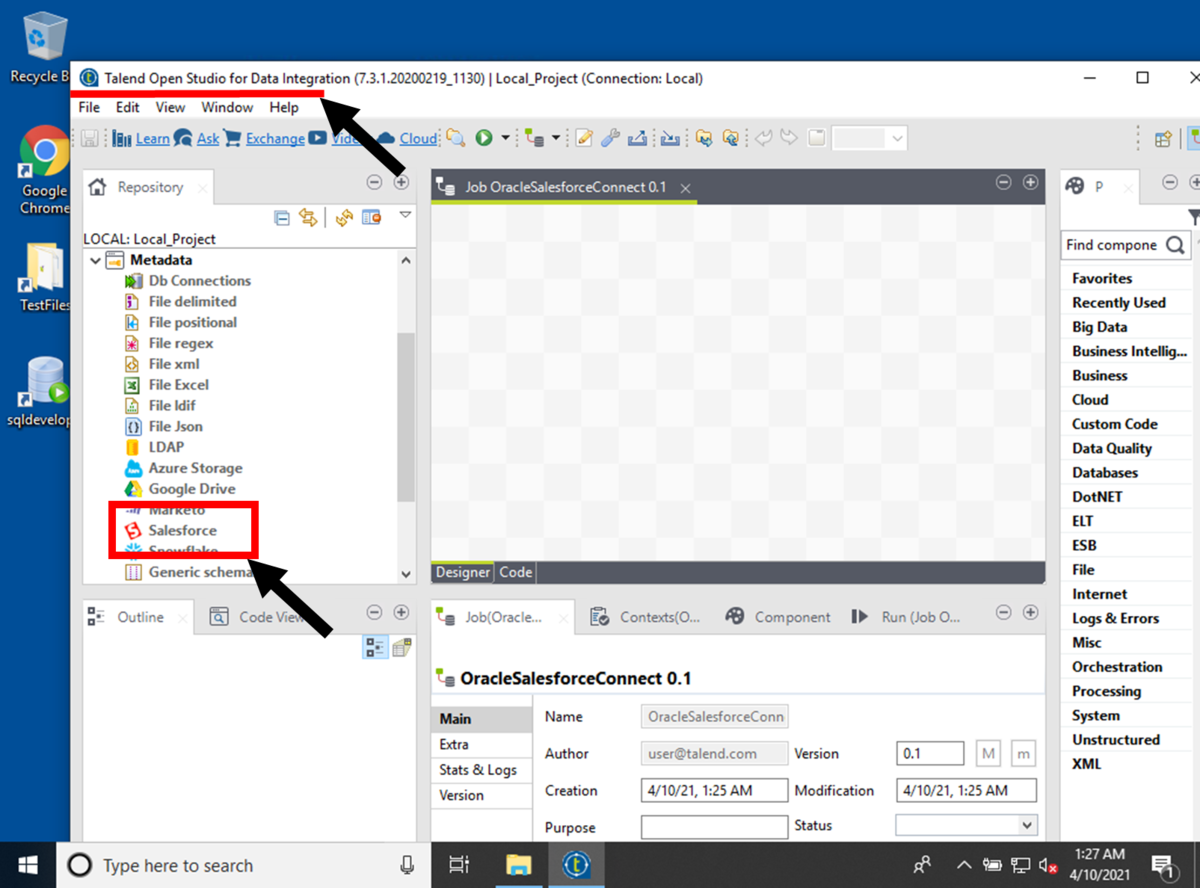The height and width of the screenshot is (888, 1200).
Task: Open the View menu
Action: pos(170,107)
